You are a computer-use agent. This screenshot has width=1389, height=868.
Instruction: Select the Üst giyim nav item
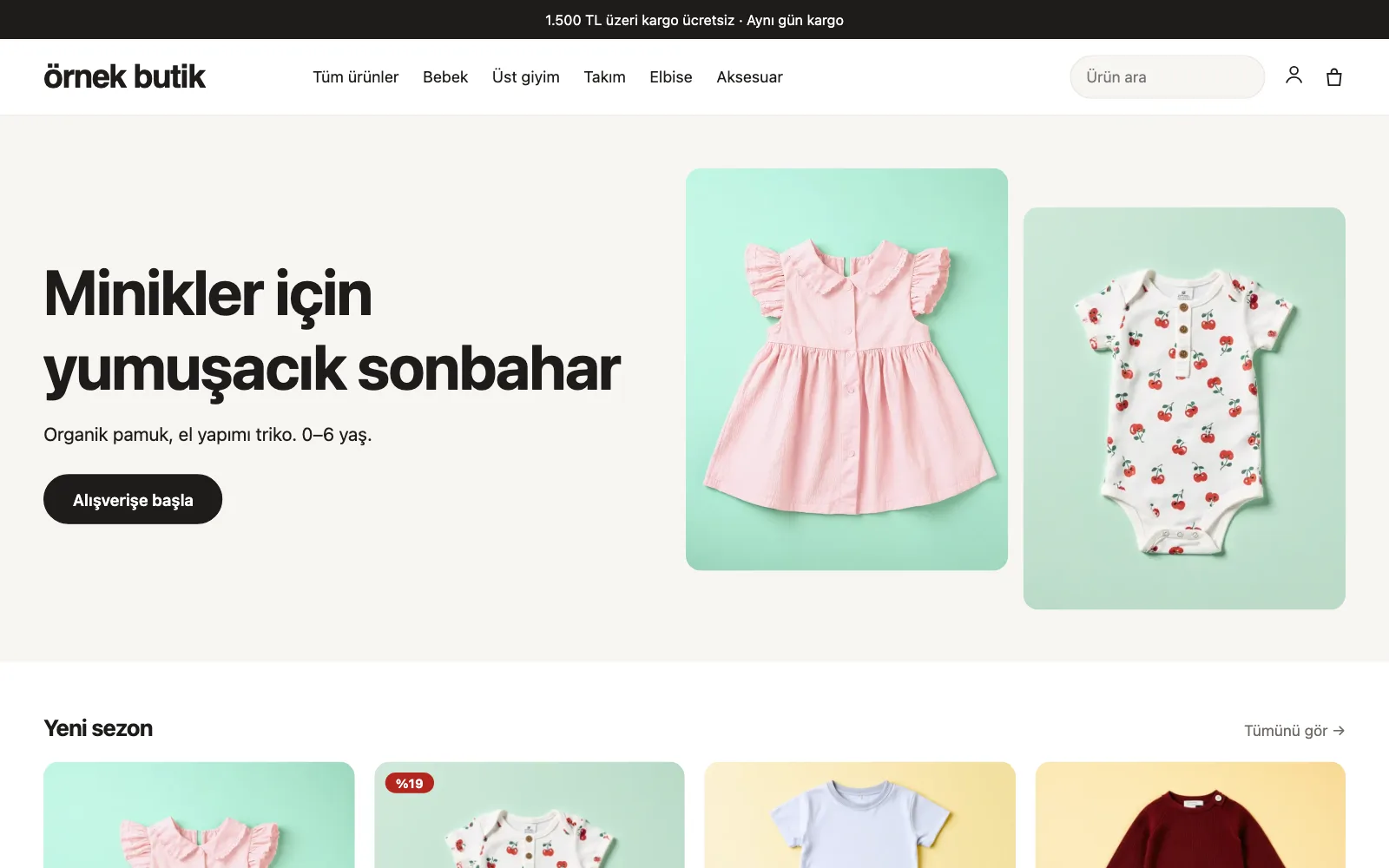[x=526, y=77]
